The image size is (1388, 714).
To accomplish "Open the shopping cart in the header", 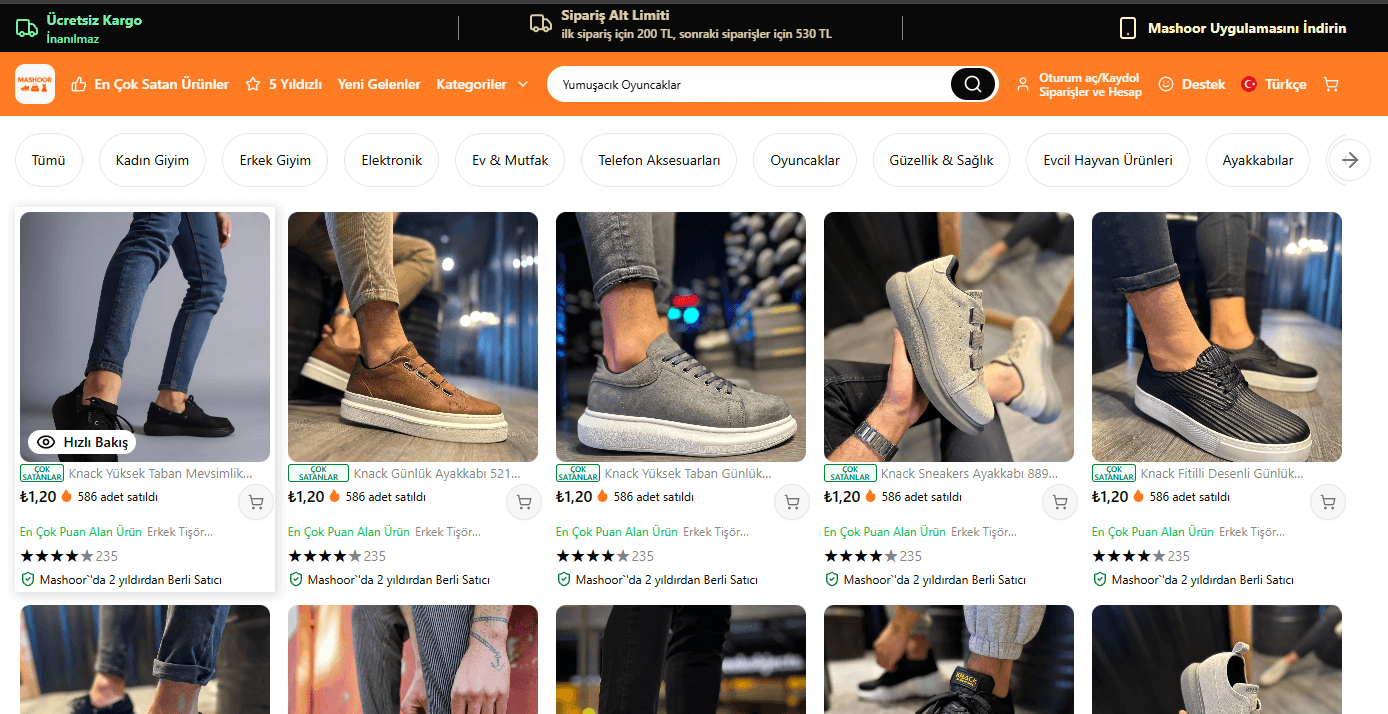I will (x=1331, y=85).
